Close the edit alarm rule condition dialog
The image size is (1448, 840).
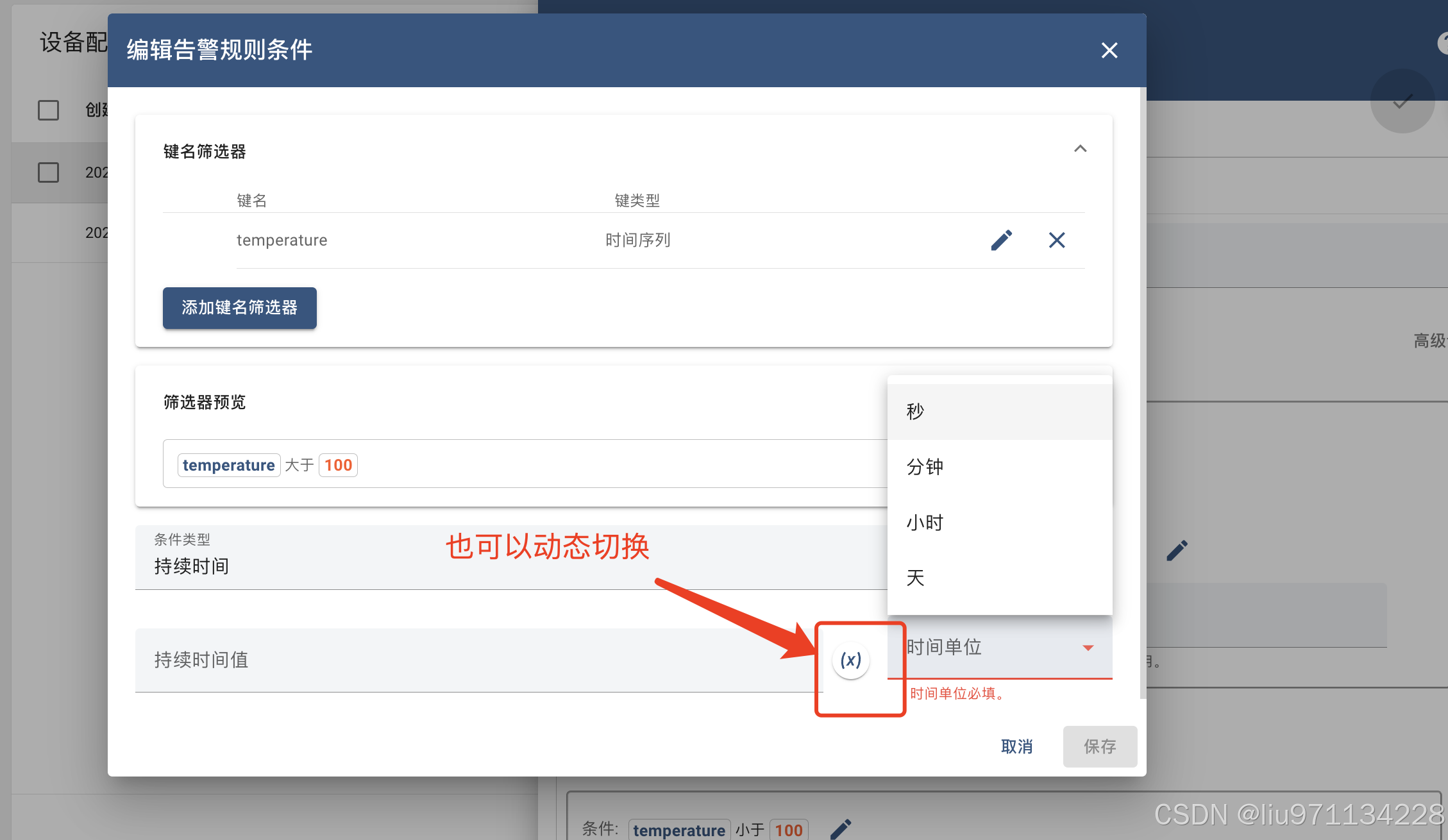coord(1109,51)
